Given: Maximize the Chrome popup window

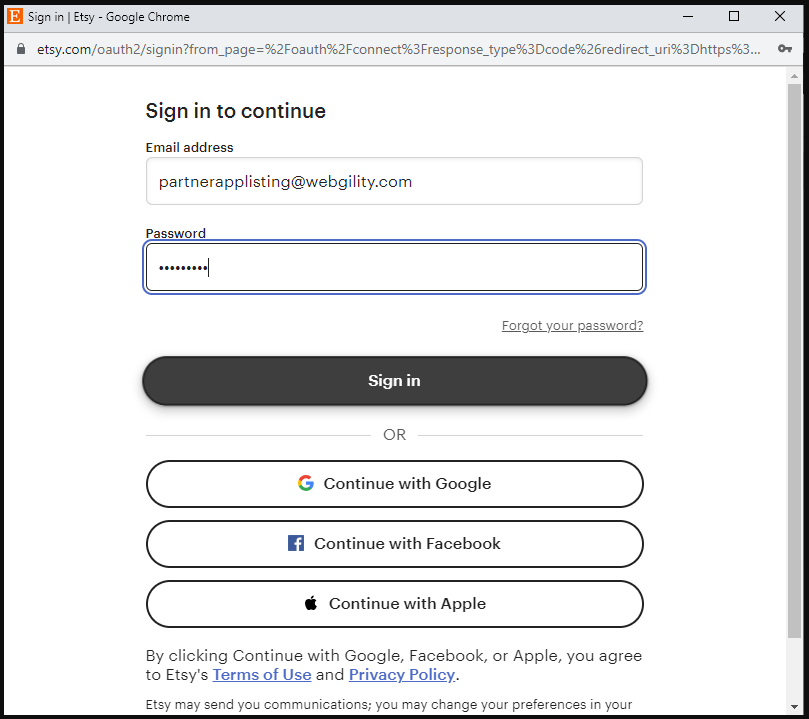Looking at the screenshot, I should (734, 17).
